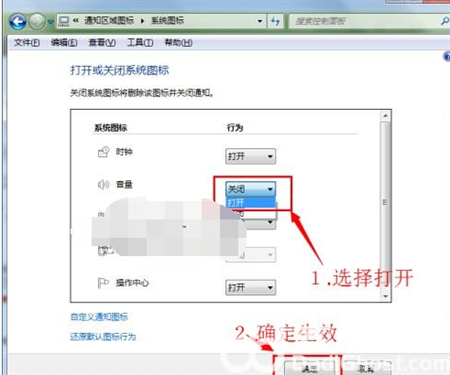
Task: Click the Forward navigation arrow
Action: tap(37, 22)
